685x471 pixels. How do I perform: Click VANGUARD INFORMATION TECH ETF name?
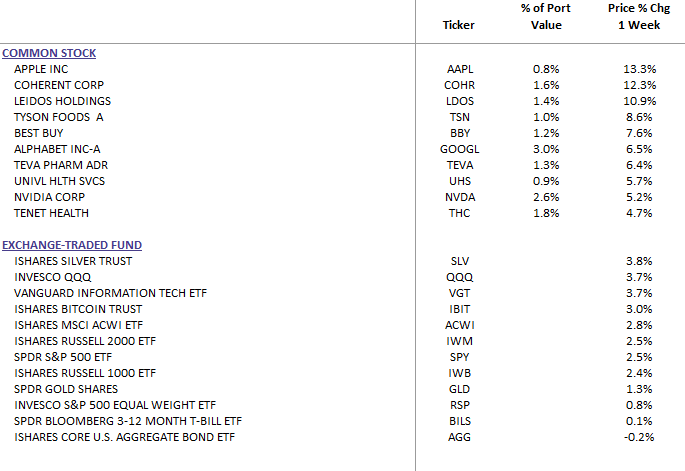[111, 293]
